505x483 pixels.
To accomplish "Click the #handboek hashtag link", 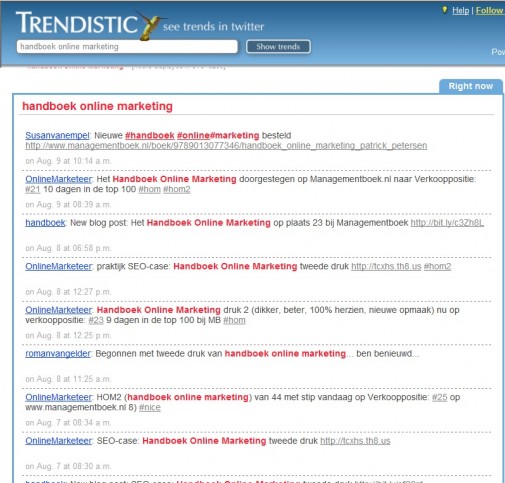I will [150, 135].
